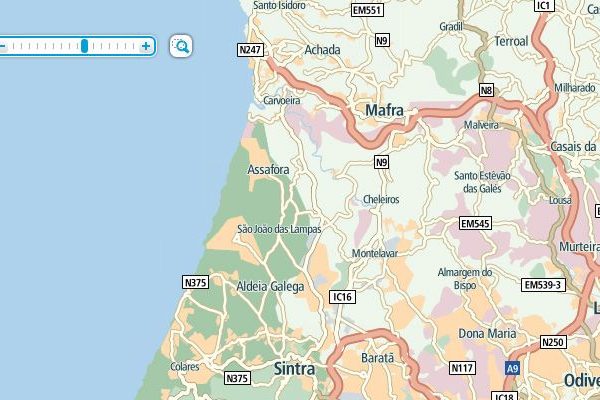Image resolution: width=600 pixels, height=400 pixels.
Task: Click the N117 road shield
Action: click(x=462, y=368)
